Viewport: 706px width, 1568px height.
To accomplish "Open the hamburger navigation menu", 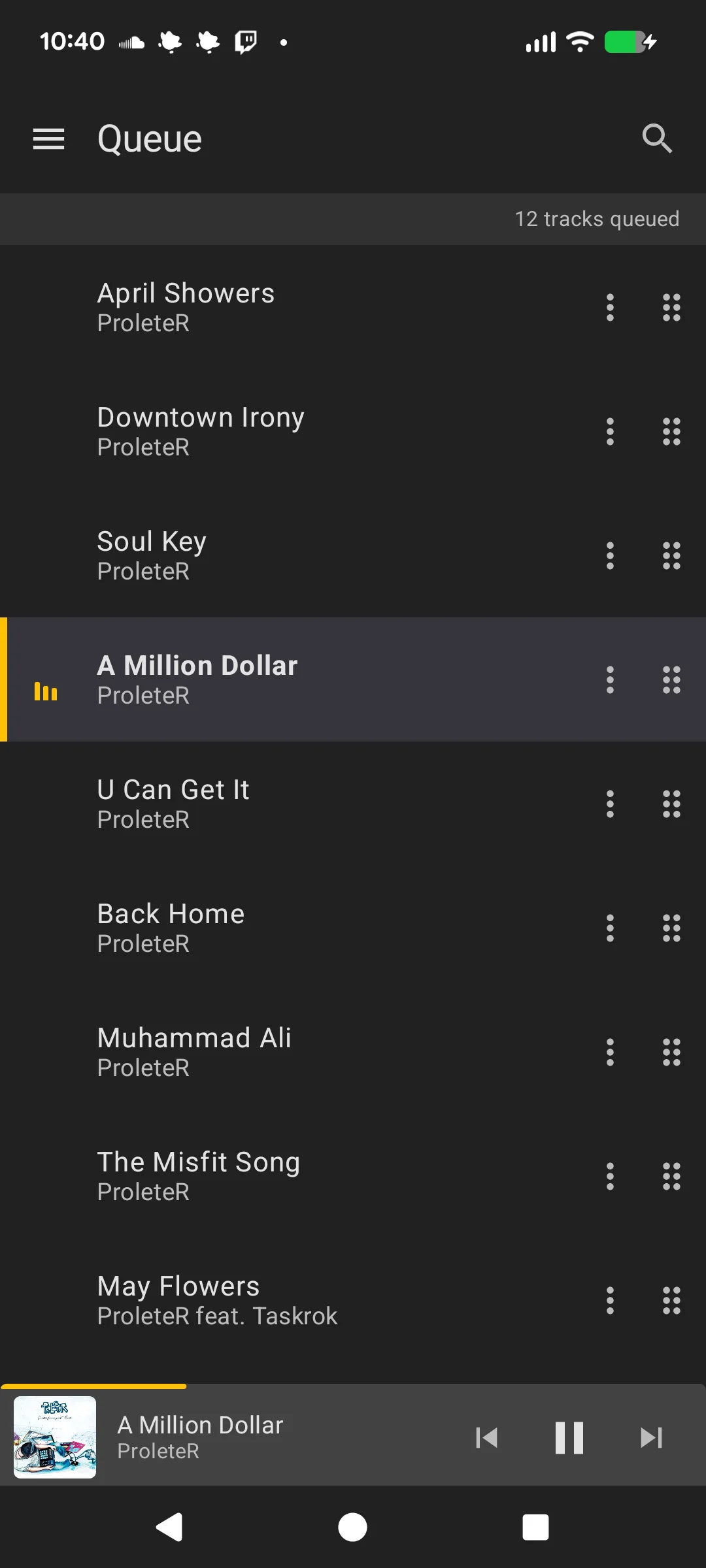I will coord(49,139).
